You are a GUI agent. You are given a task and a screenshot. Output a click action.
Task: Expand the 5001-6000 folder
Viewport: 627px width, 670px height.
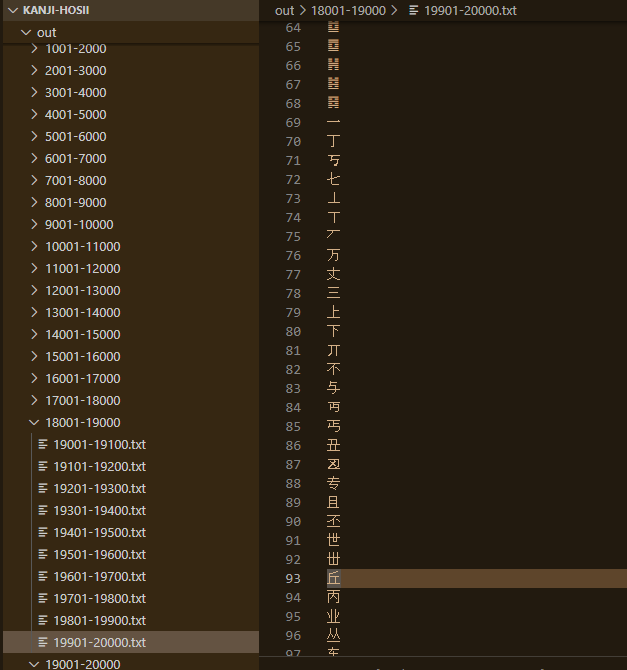click(x=76, y=137)
